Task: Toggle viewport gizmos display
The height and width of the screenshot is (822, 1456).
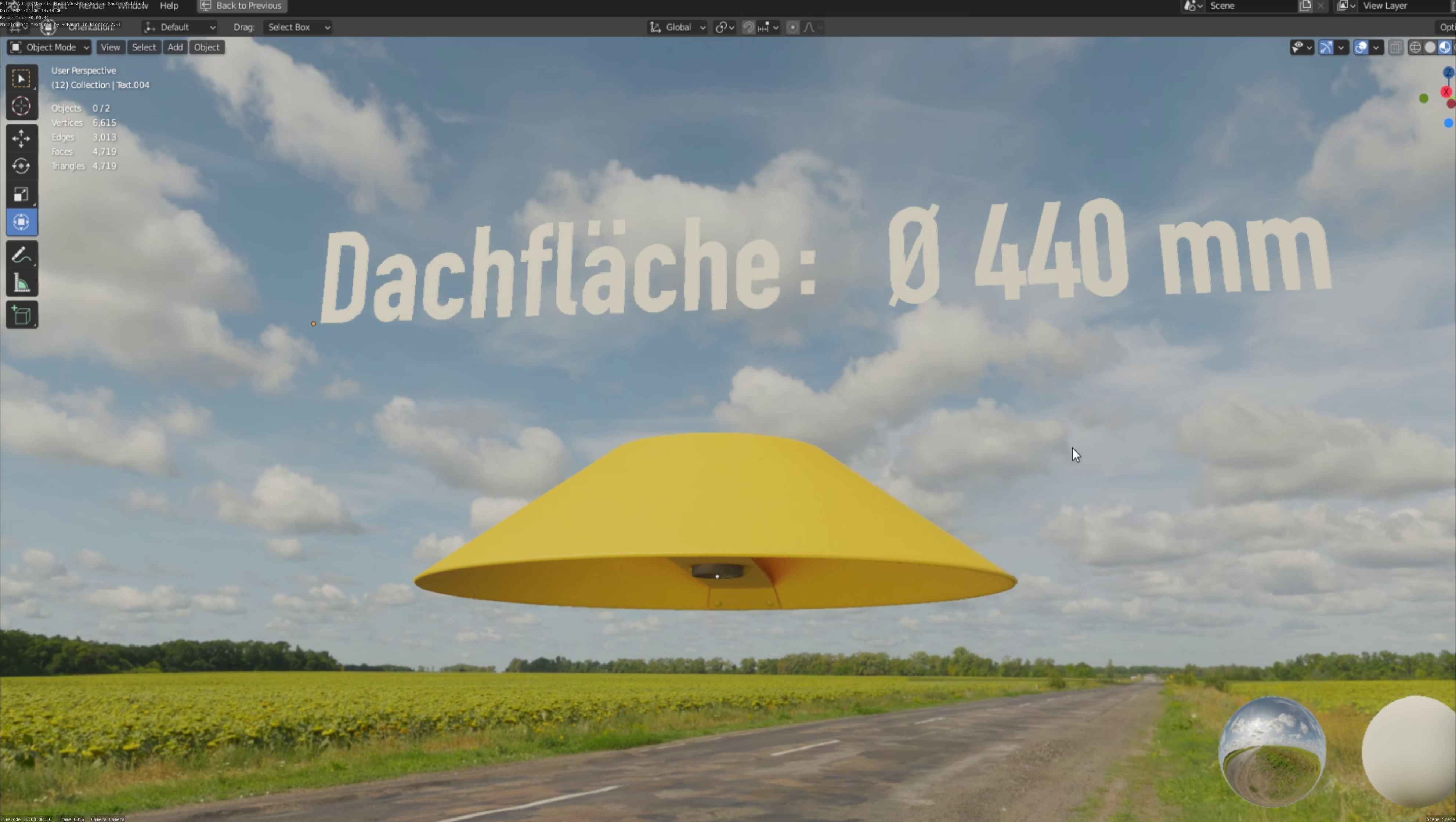Action: click(1325, 47)
